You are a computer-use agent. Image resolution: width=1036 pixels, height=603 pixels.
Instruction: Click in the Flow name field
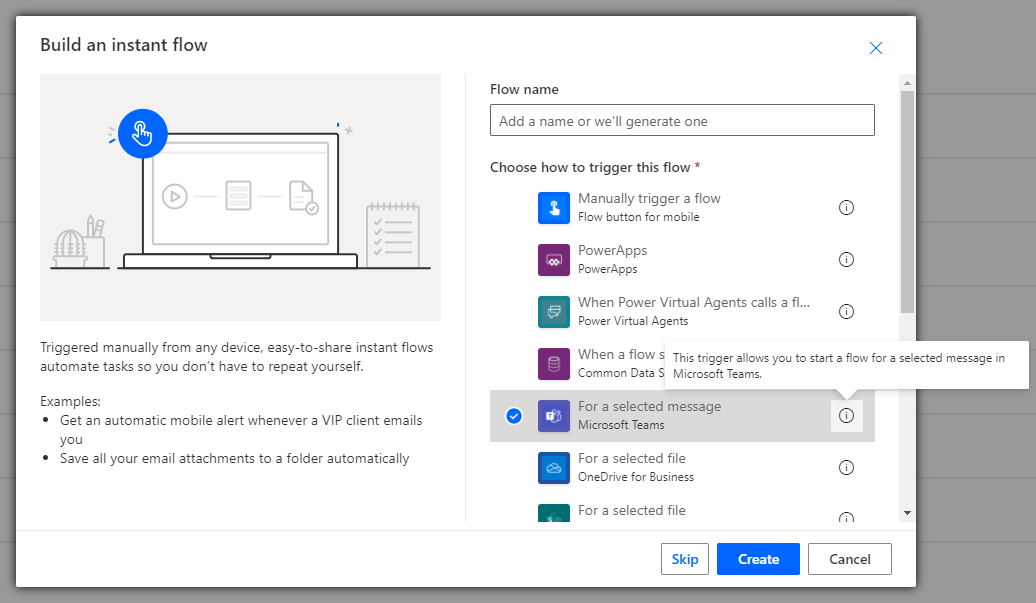682,120
